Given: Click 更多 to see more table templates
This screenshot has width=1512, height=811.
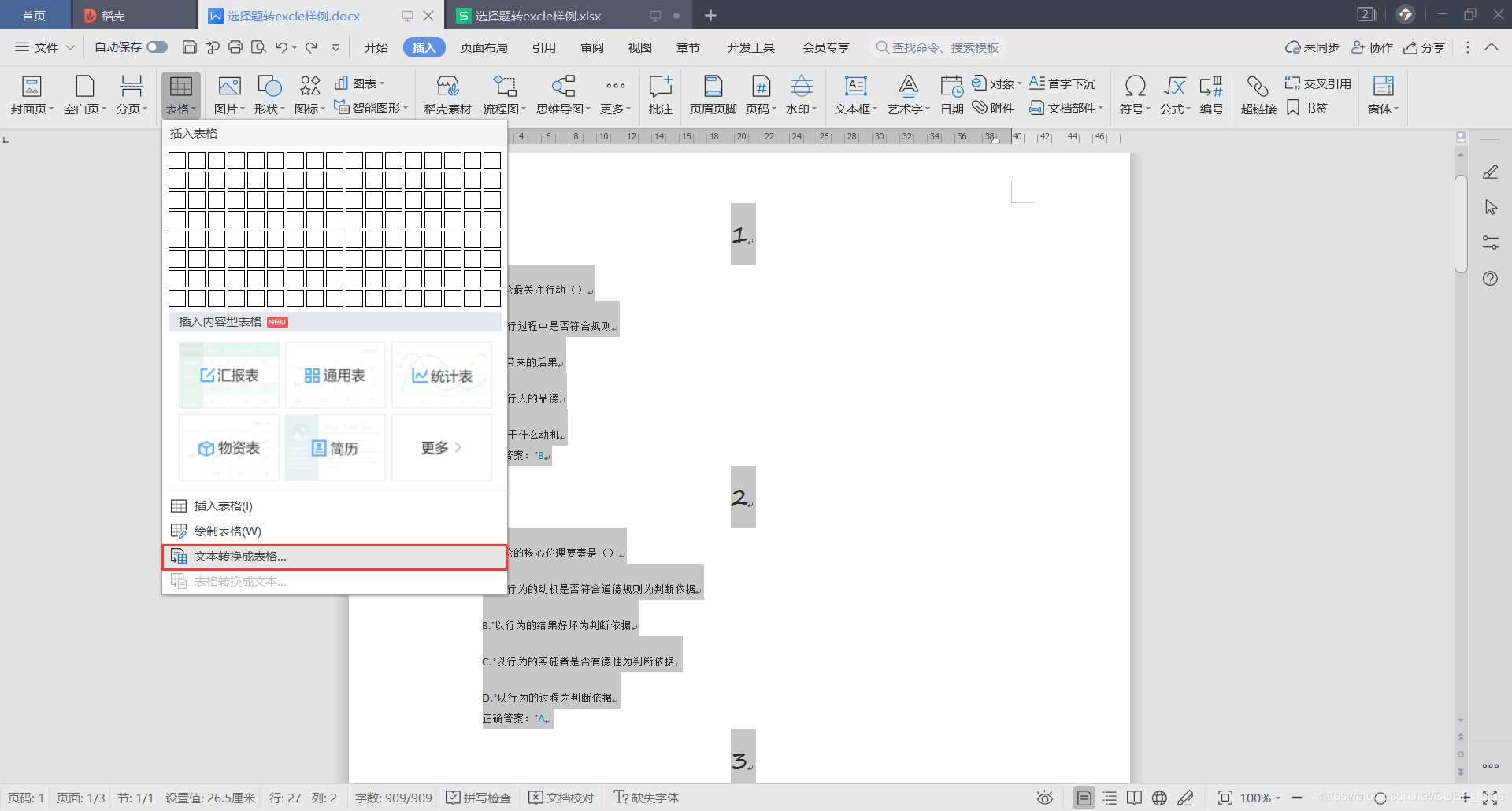Looking at the screenshot, I should click(442, 448).
